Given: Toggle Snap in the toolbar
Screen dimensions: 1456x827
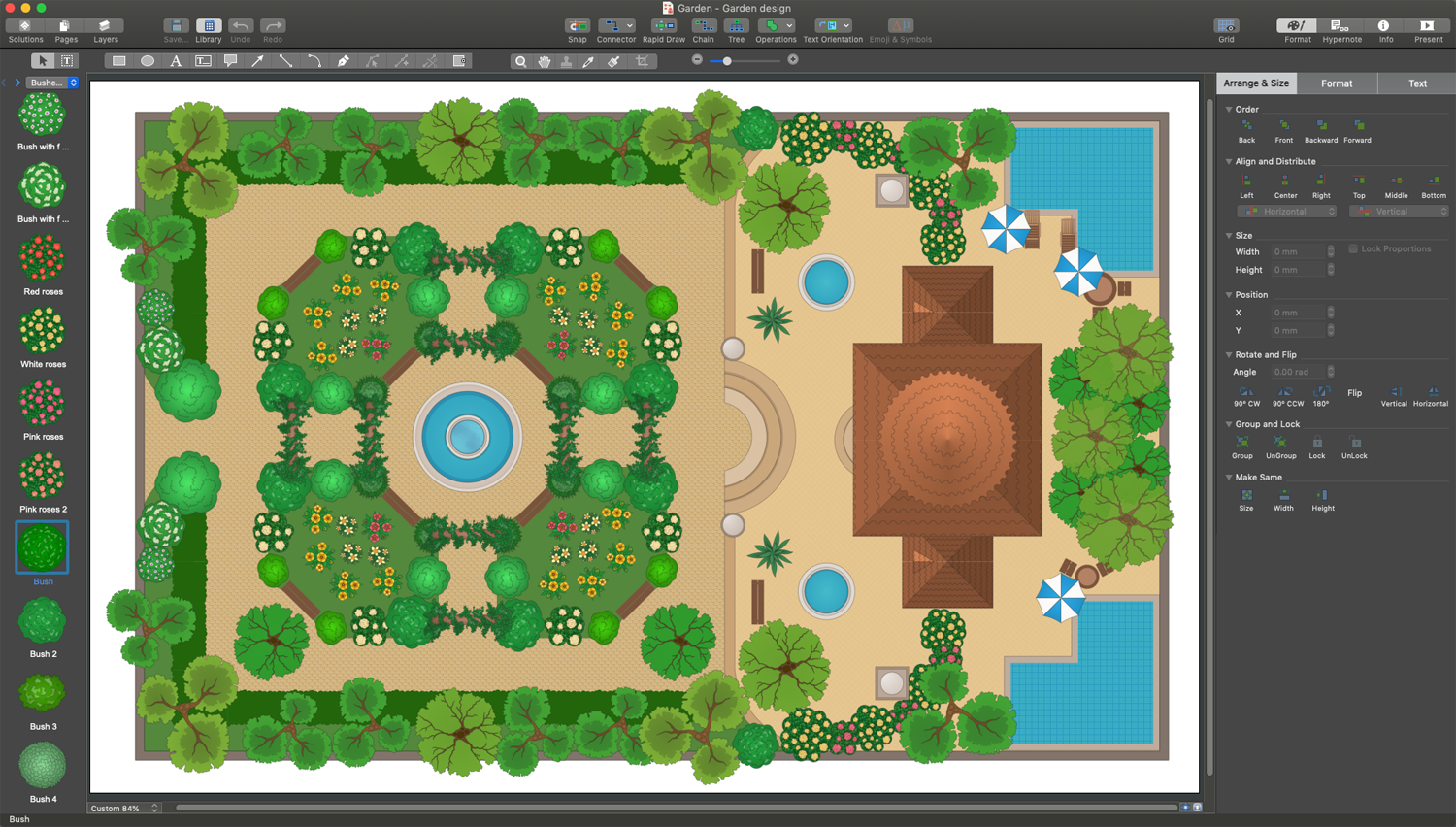Looking at the screenshot, I should click(578, 31).
